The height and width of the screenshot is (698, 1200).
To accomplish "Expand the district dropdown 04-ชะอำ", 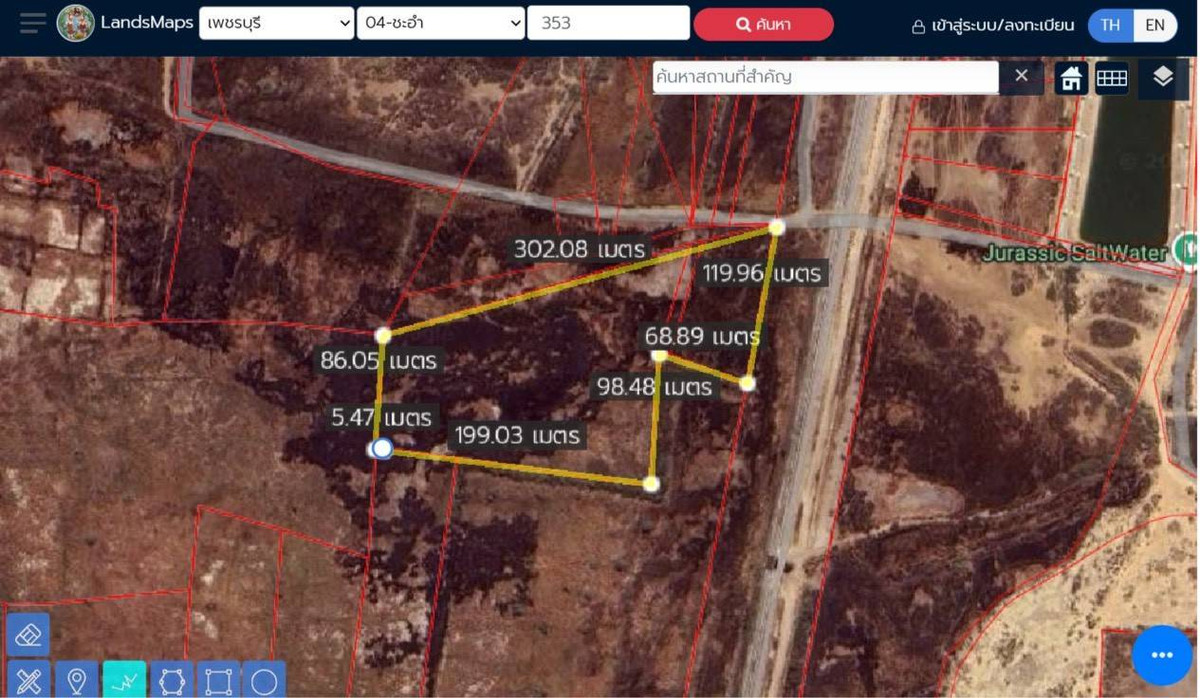I will tap(440, 23).
